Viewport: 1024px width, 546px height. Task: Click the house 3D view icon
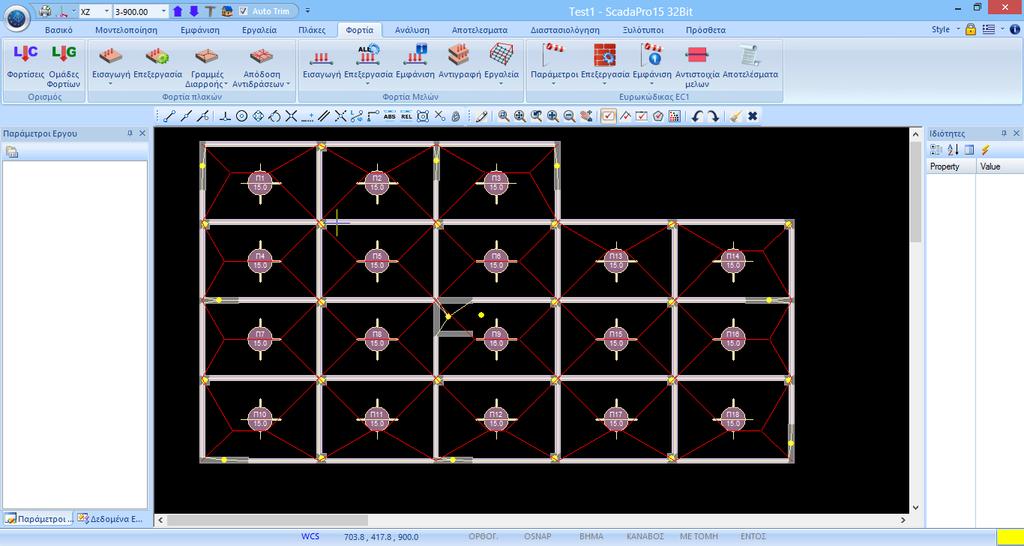[x=227, y=11]
